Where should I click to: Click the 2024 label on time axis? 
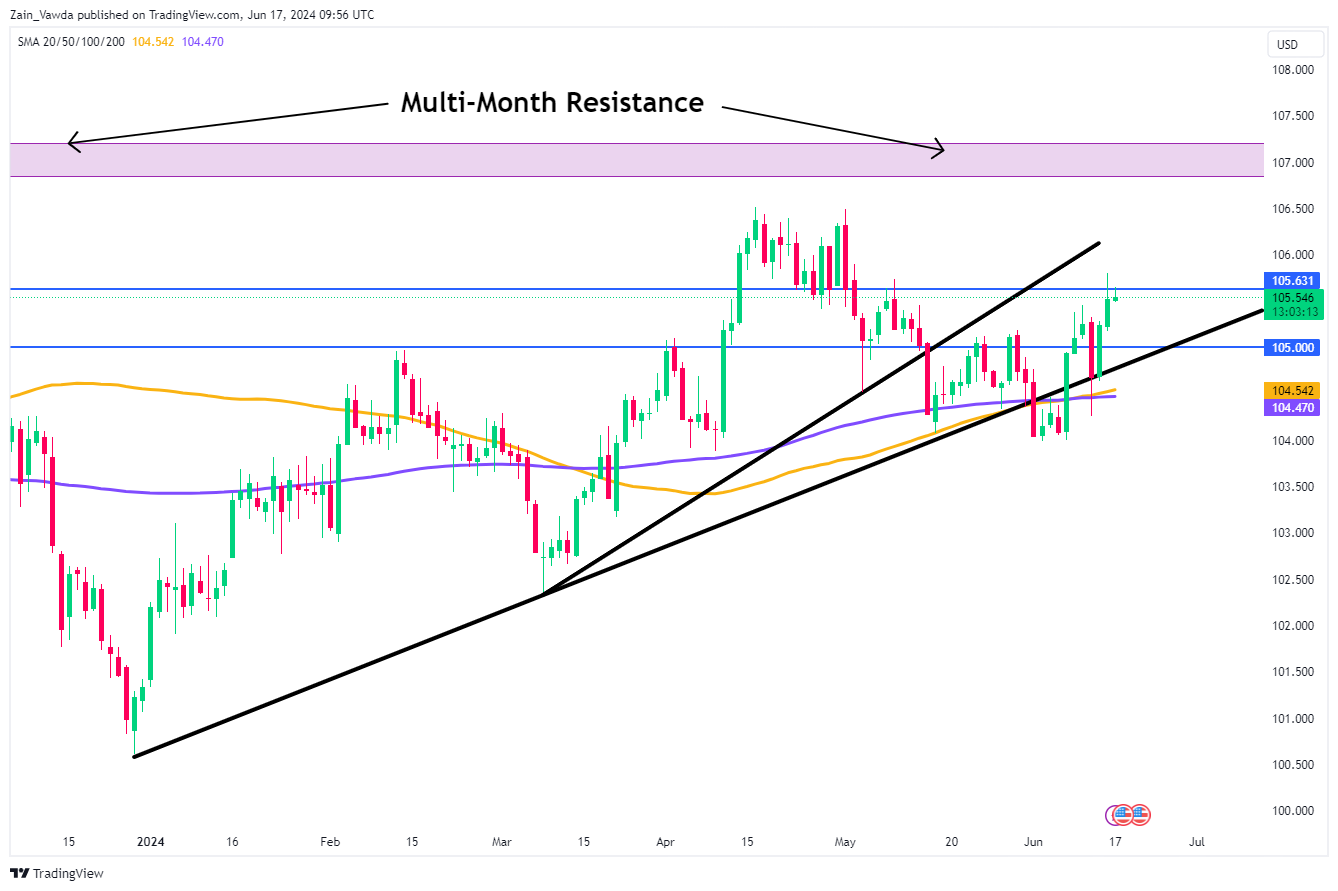pyautogui.click(x=146, y=842)
